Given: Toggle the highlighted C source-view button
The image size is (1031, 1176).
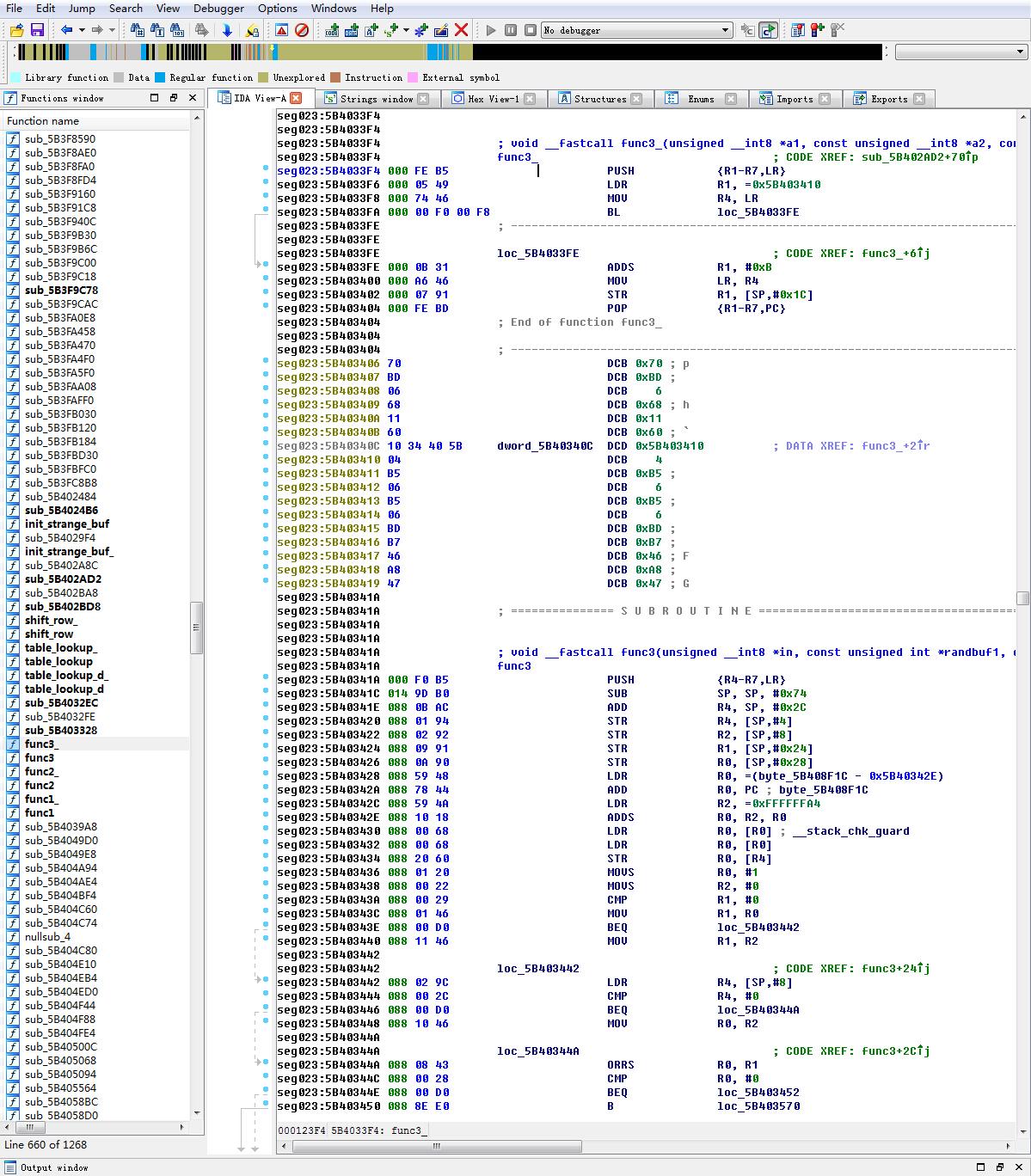Looking at the screenshot, I should (x=768, y=30).
